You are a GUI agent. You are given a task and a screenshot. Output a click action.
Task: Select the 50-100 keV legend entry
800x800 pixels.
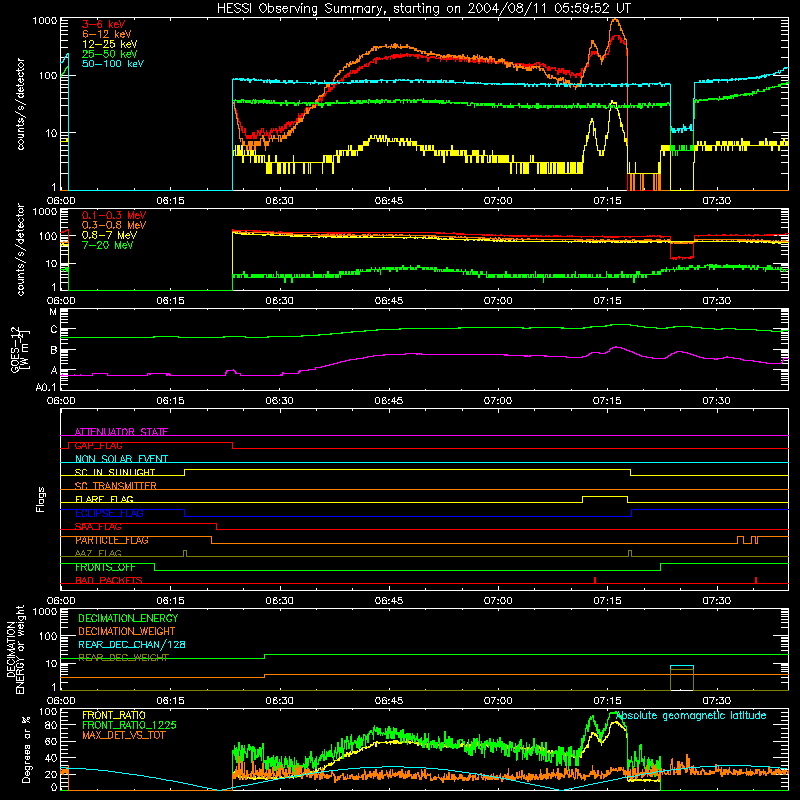tap(113, 64)
